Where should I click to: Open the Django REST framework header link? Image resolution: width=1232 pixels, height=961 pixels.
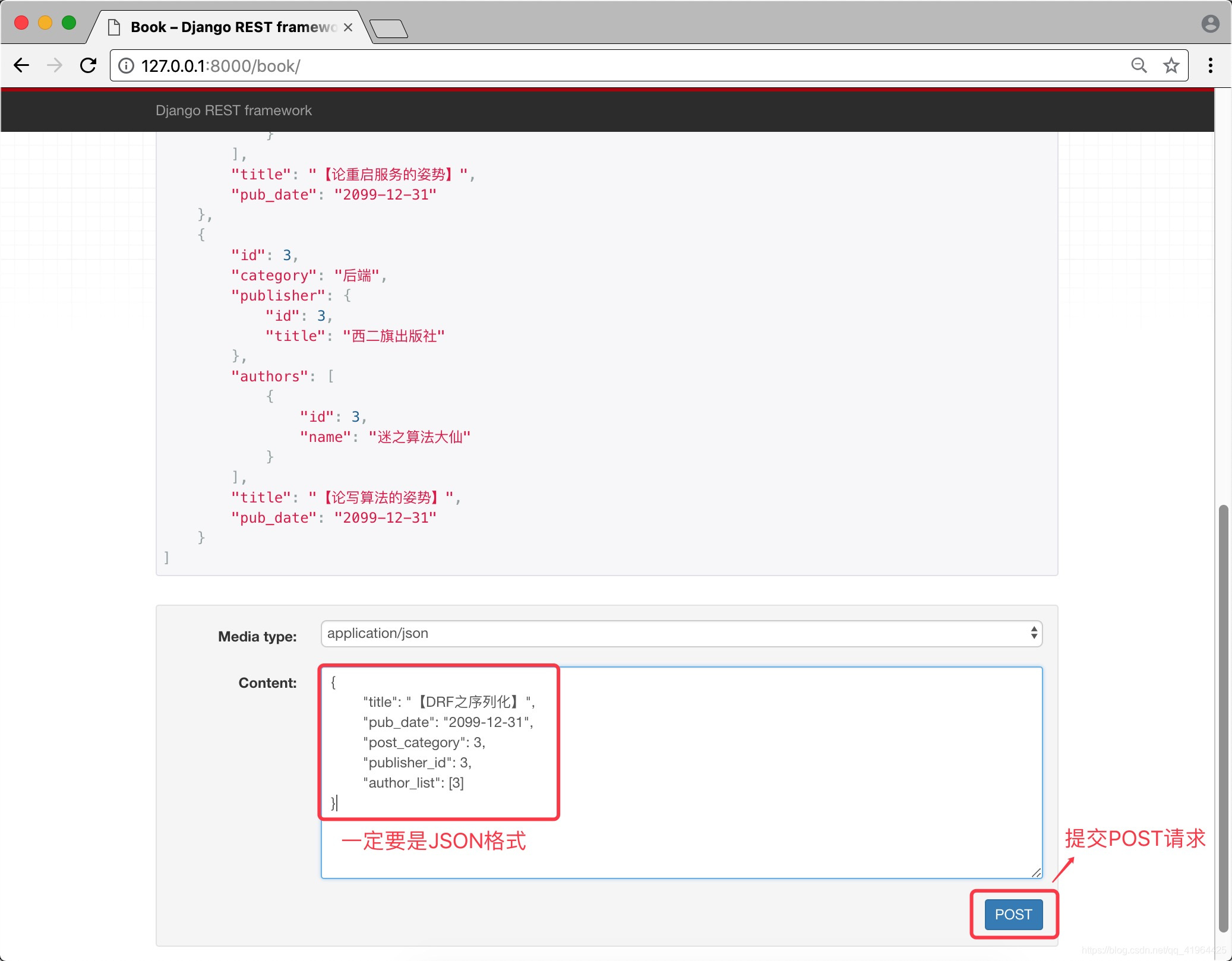tap(233, 110)
